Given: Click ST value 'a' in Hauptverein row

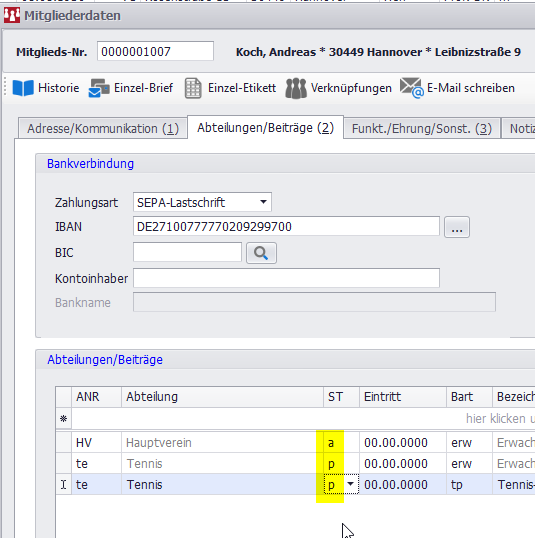Looking at the screenshot, I should tap(341, 443).
